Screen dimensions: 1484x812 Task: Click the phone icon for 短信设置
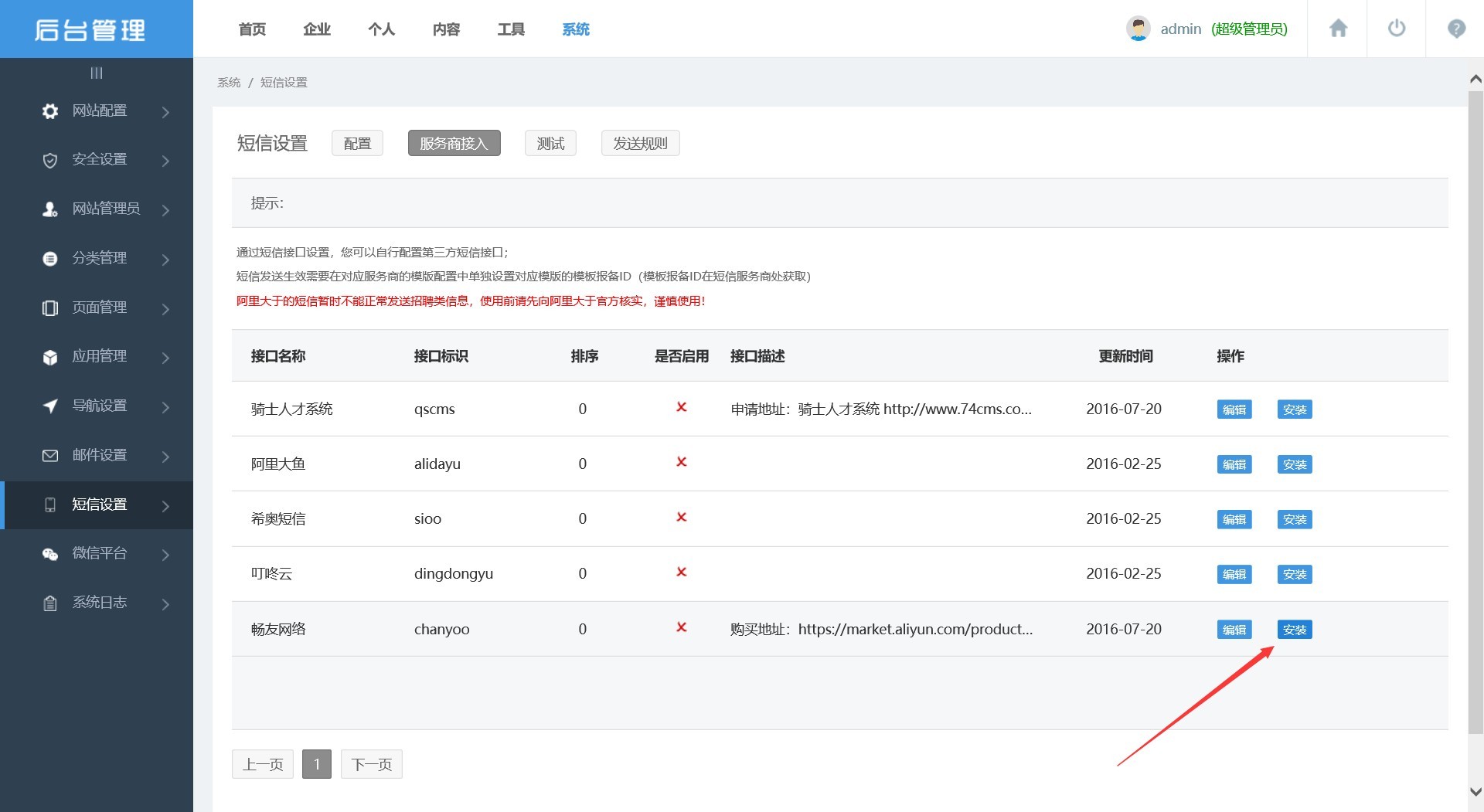[50, 505]
